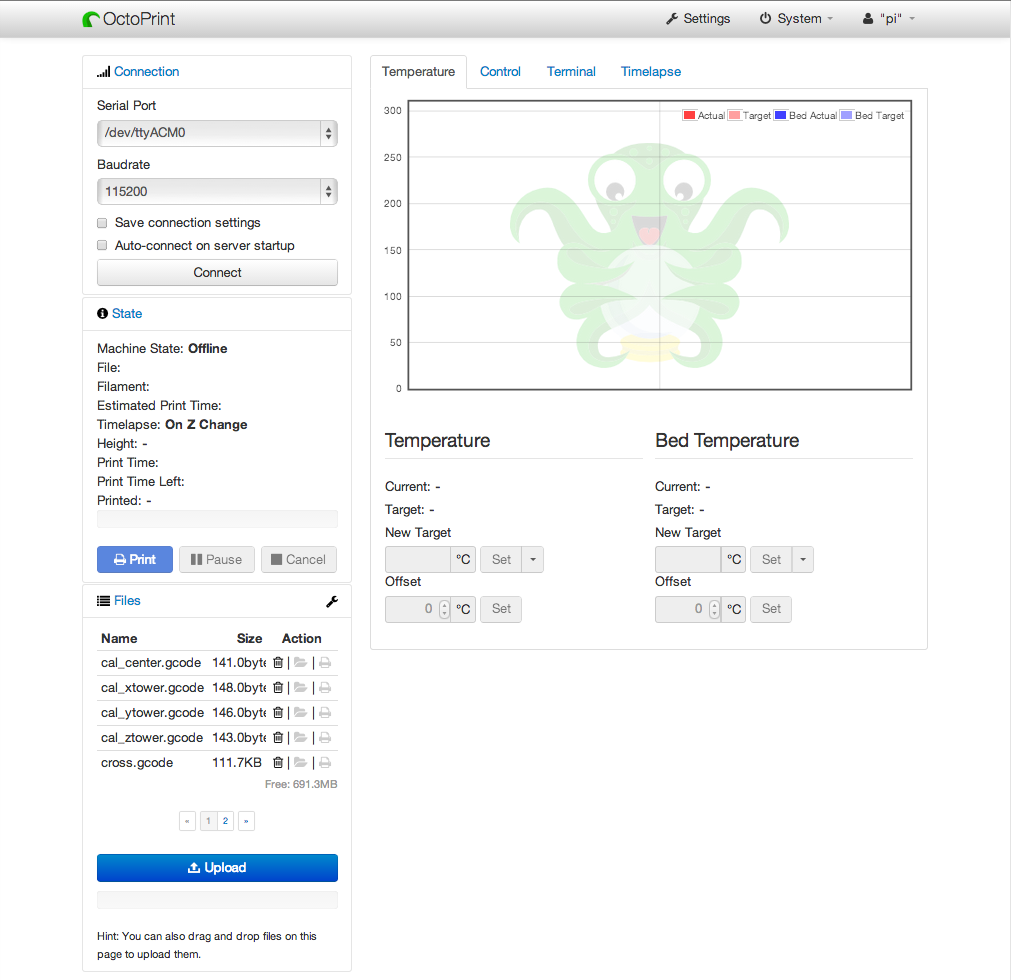This screenshot has height=980, width=1011.
Task: Print cal_xtower.gcode with printer icon
Action: point(325,687)
